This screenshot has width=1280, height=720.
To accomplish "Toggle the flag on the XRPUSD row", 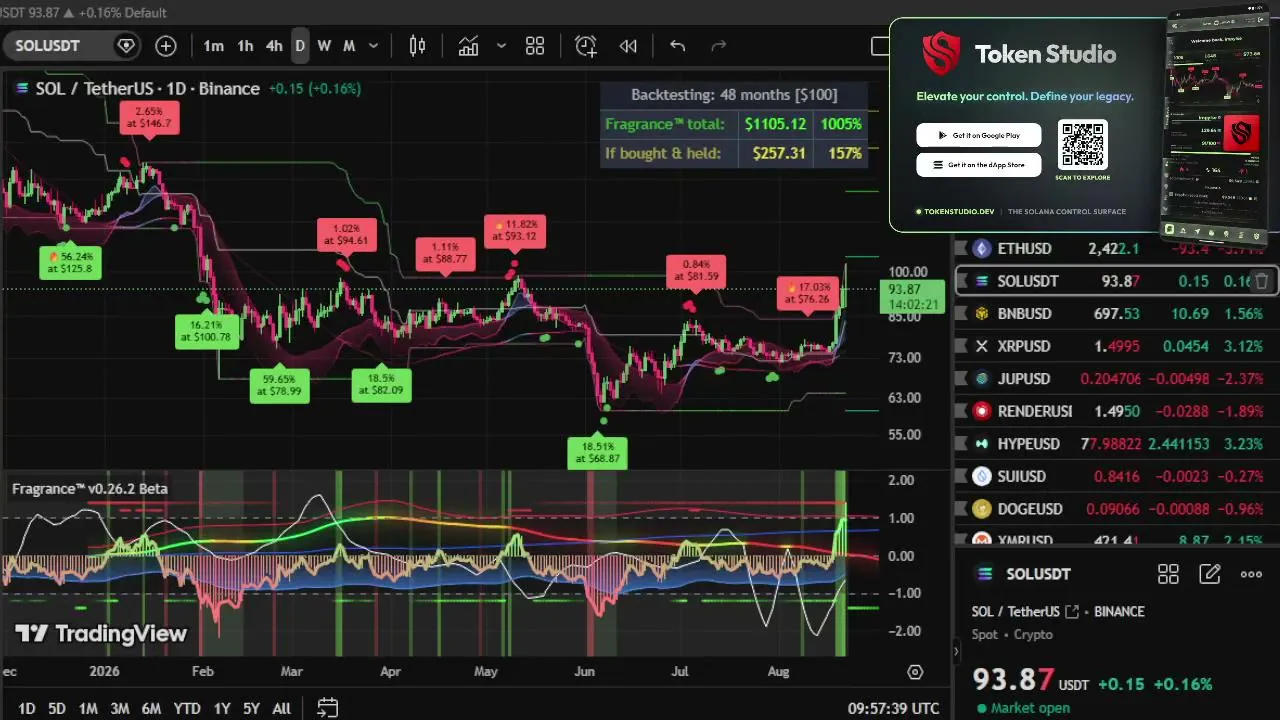I will tap(961, 346).
